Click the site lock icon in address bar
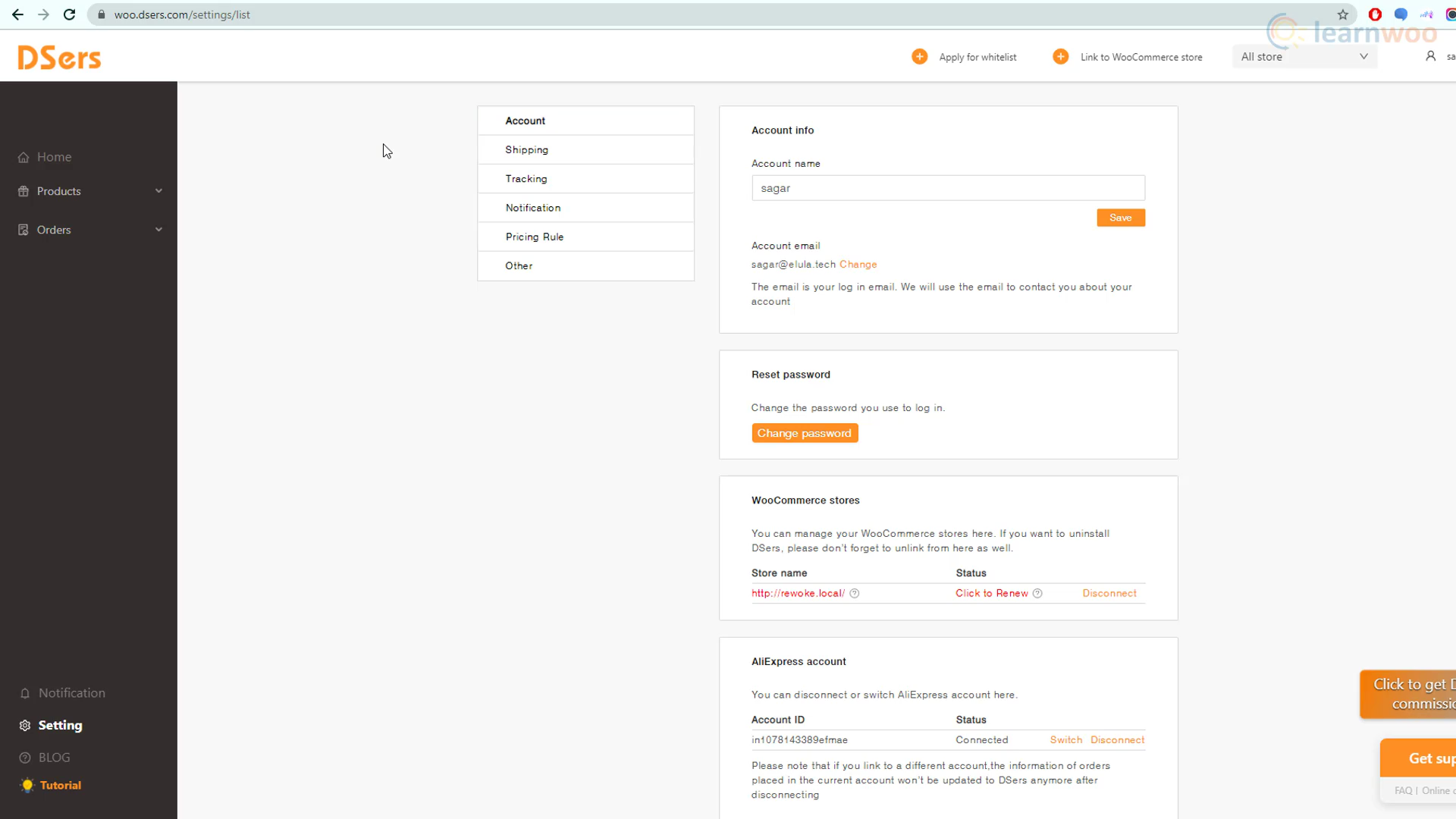Screen dimensions: 1456x819 (x=101, y=14)
